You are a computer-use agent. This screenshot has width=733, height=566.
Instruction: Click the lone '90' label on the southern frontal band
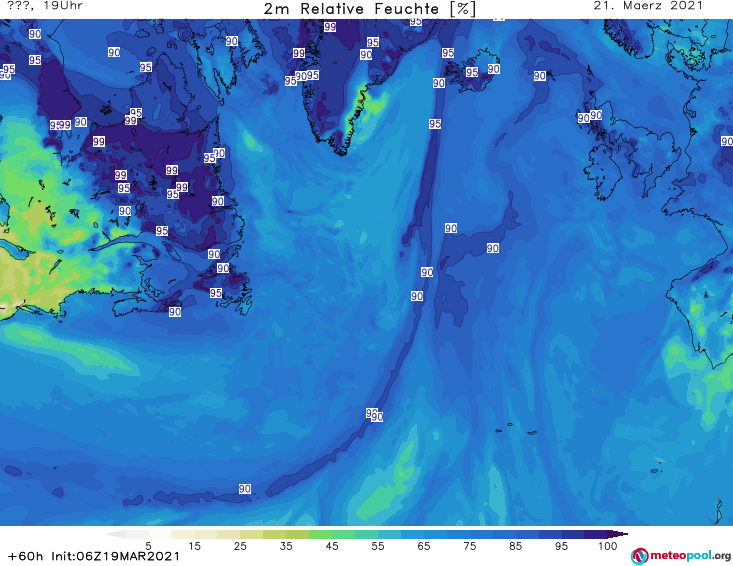[245, 489]
